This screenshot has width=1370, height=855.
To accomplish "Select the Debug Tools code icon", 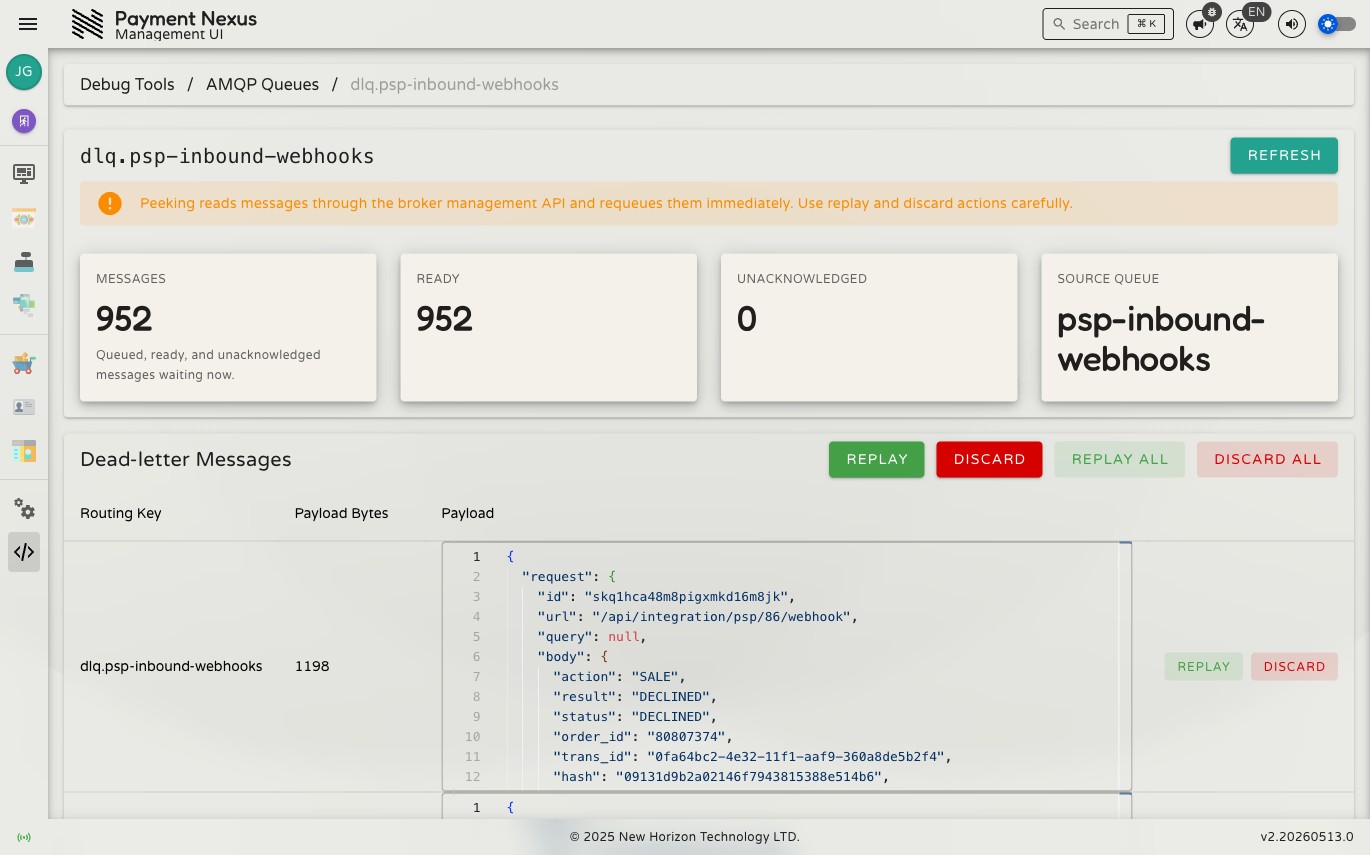I will [24, 552].
